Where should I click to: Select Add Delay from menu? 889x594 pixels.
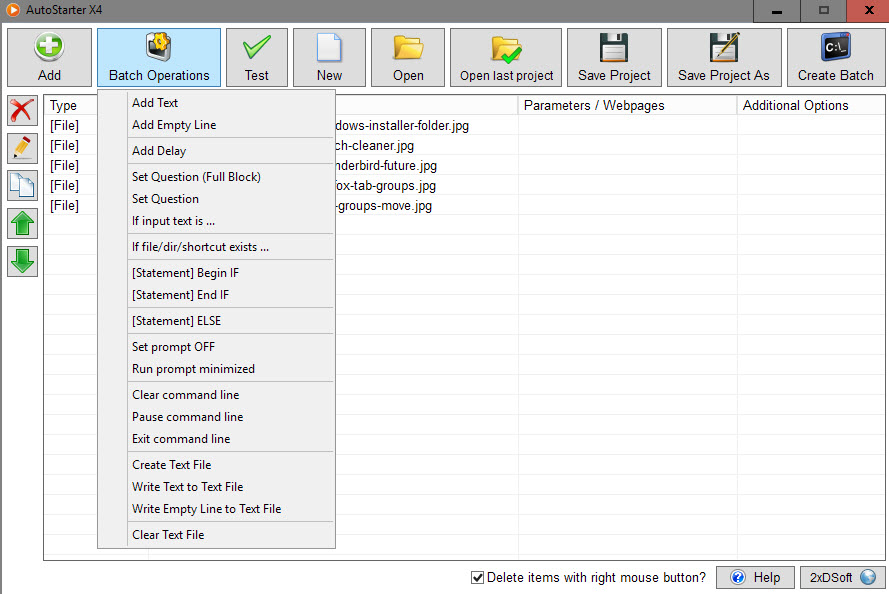tap(216, 151)
